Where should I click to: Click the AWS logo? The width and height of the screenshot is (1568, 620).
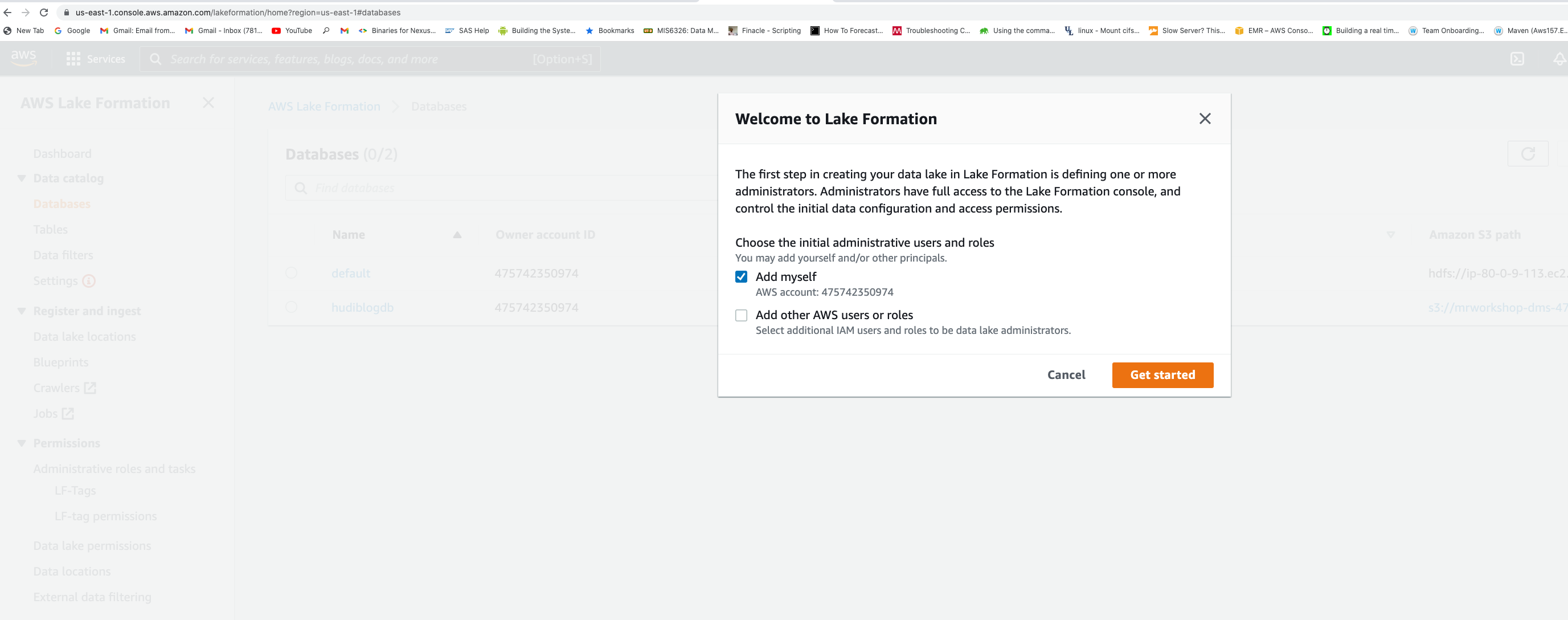(x=23, y=58)
